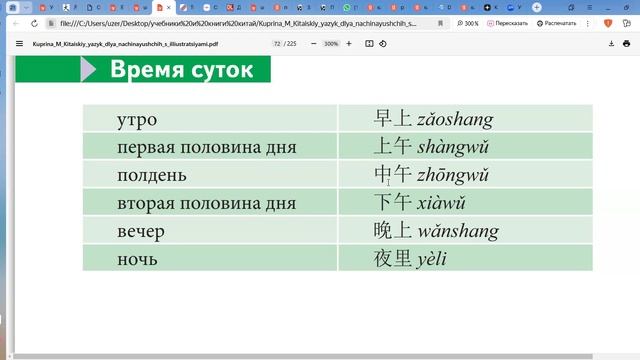The image size is (640, 360).
Task: Rotate the PDF page with the rotate icon
Action: (383, 44)
